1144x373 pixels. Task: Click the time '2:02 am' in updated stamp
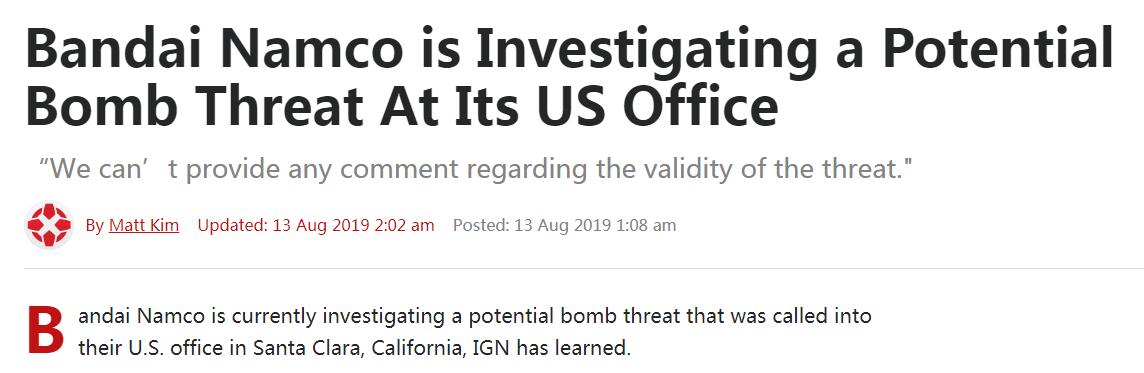404,226
